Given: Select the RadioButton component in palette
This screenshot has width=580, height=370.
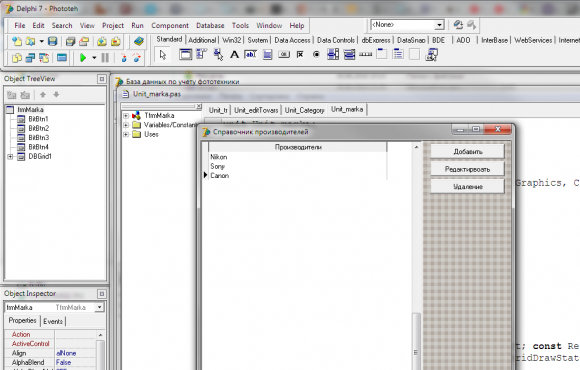Looking at the screenshot, I should click(316, 55).
